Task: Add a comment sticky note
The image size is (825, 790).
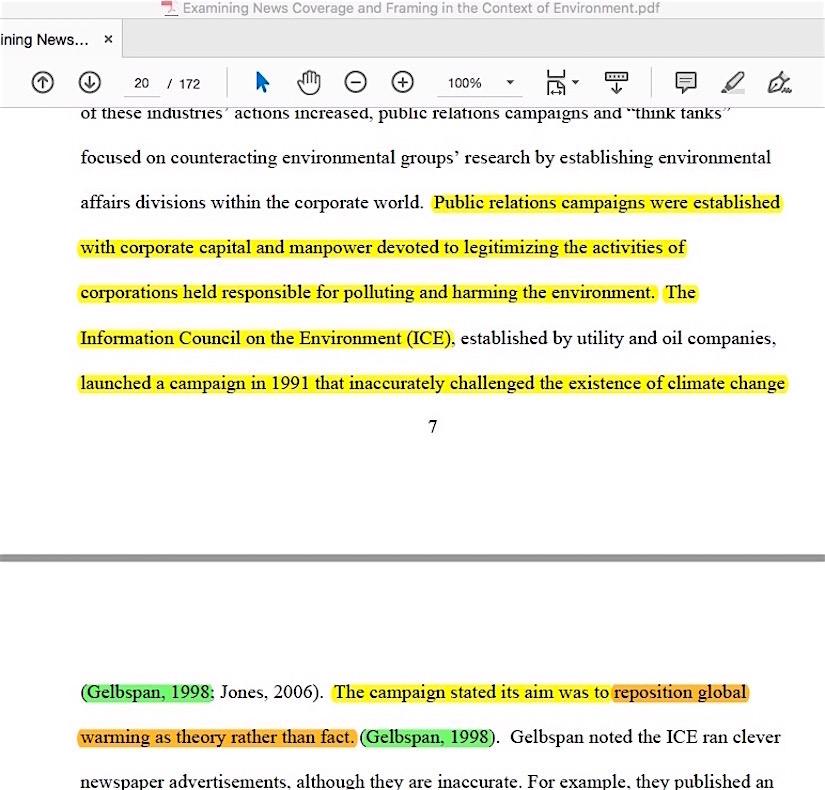Action: [685, 83]
